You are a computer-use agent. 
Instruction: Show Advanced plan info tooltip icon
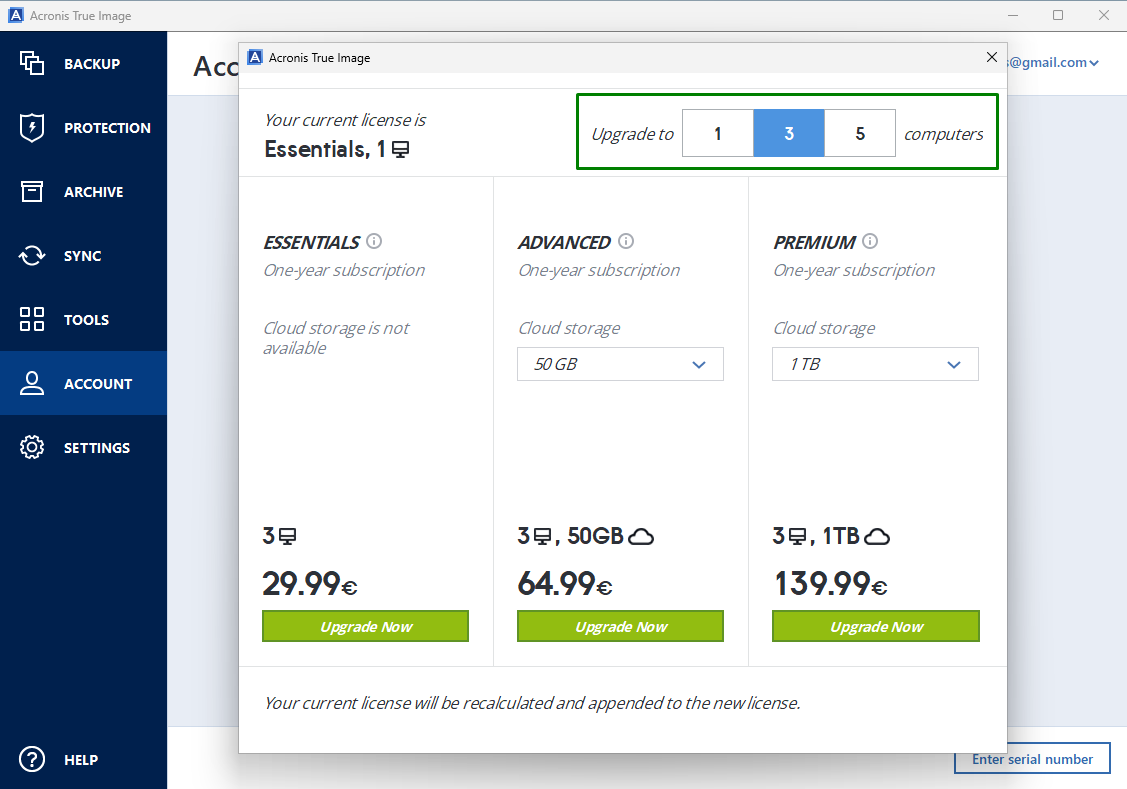click(627, 241)
